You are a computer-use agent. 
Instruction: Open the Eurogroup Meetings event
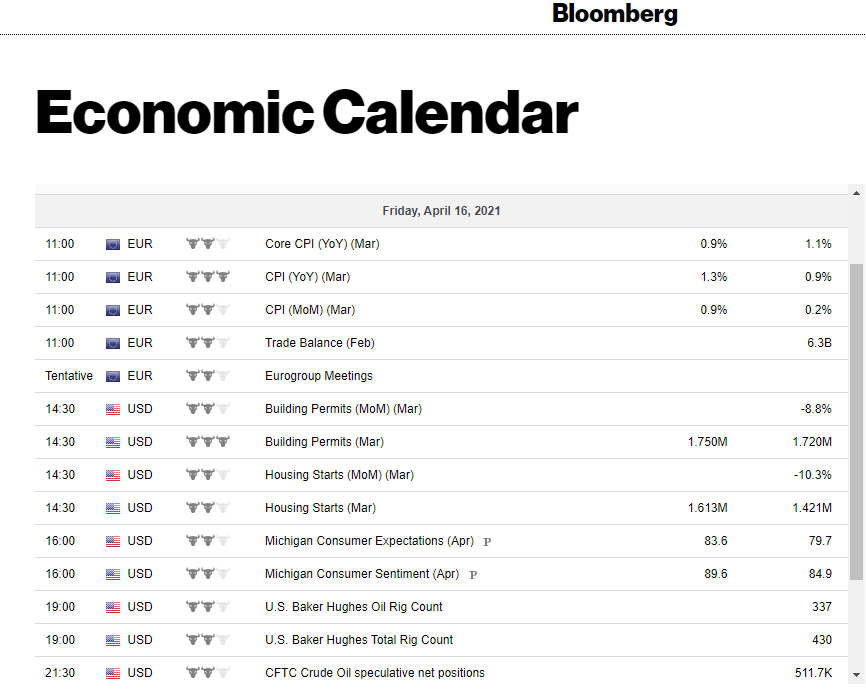click(319, 376)
